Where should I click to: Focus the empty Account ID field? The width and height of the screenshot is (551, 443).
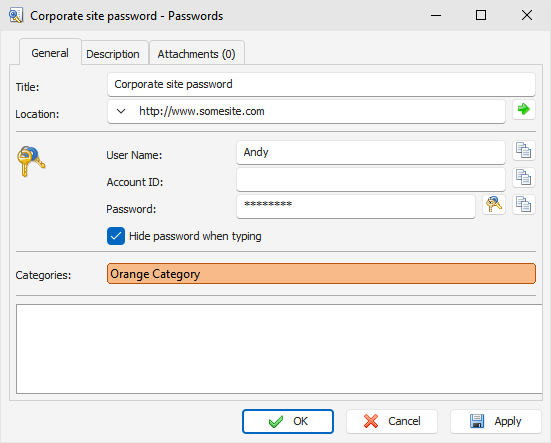(x=371, y=180)
